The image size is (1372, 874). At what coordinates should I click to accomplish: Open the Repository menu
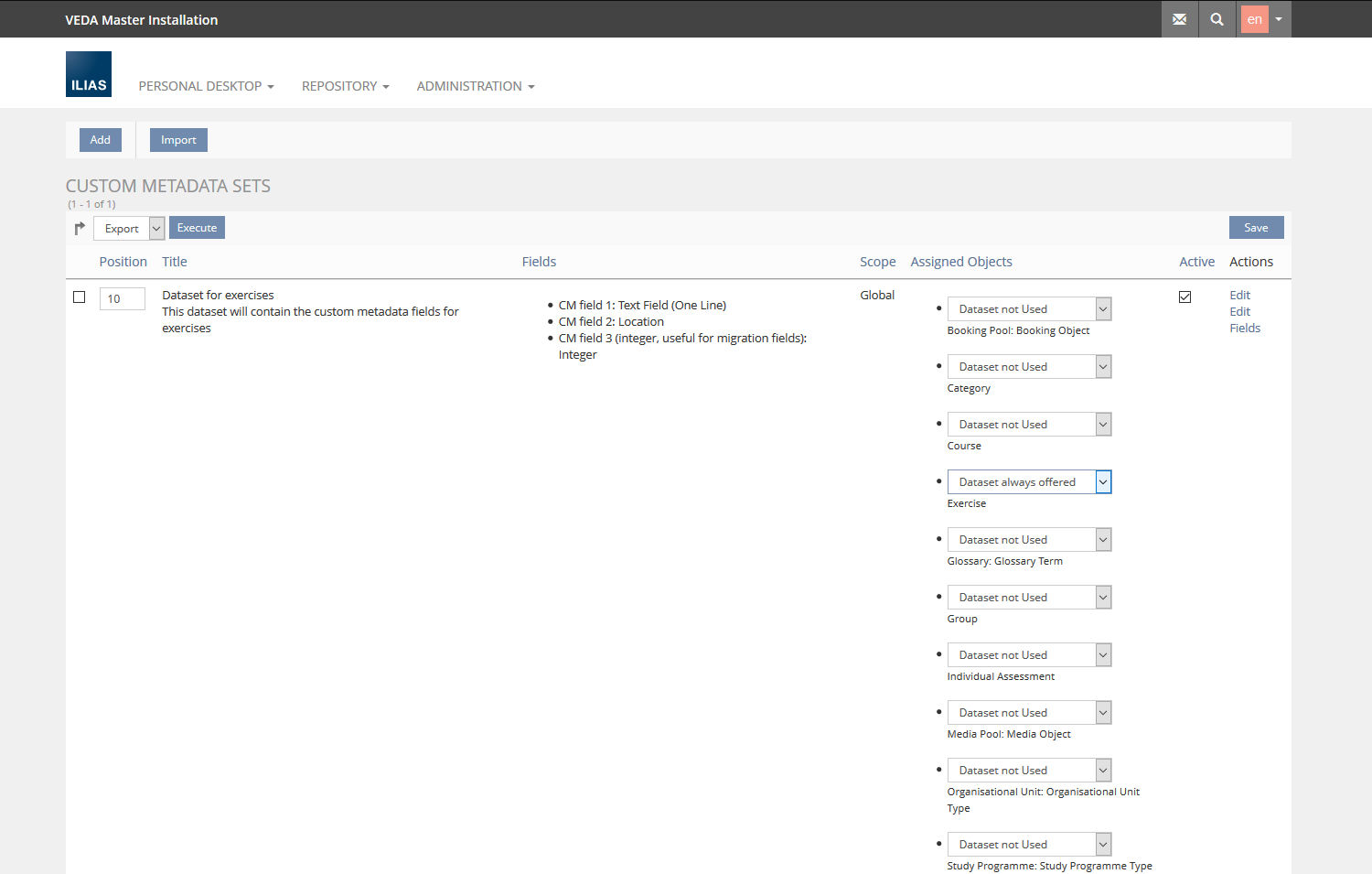[345, 86]
